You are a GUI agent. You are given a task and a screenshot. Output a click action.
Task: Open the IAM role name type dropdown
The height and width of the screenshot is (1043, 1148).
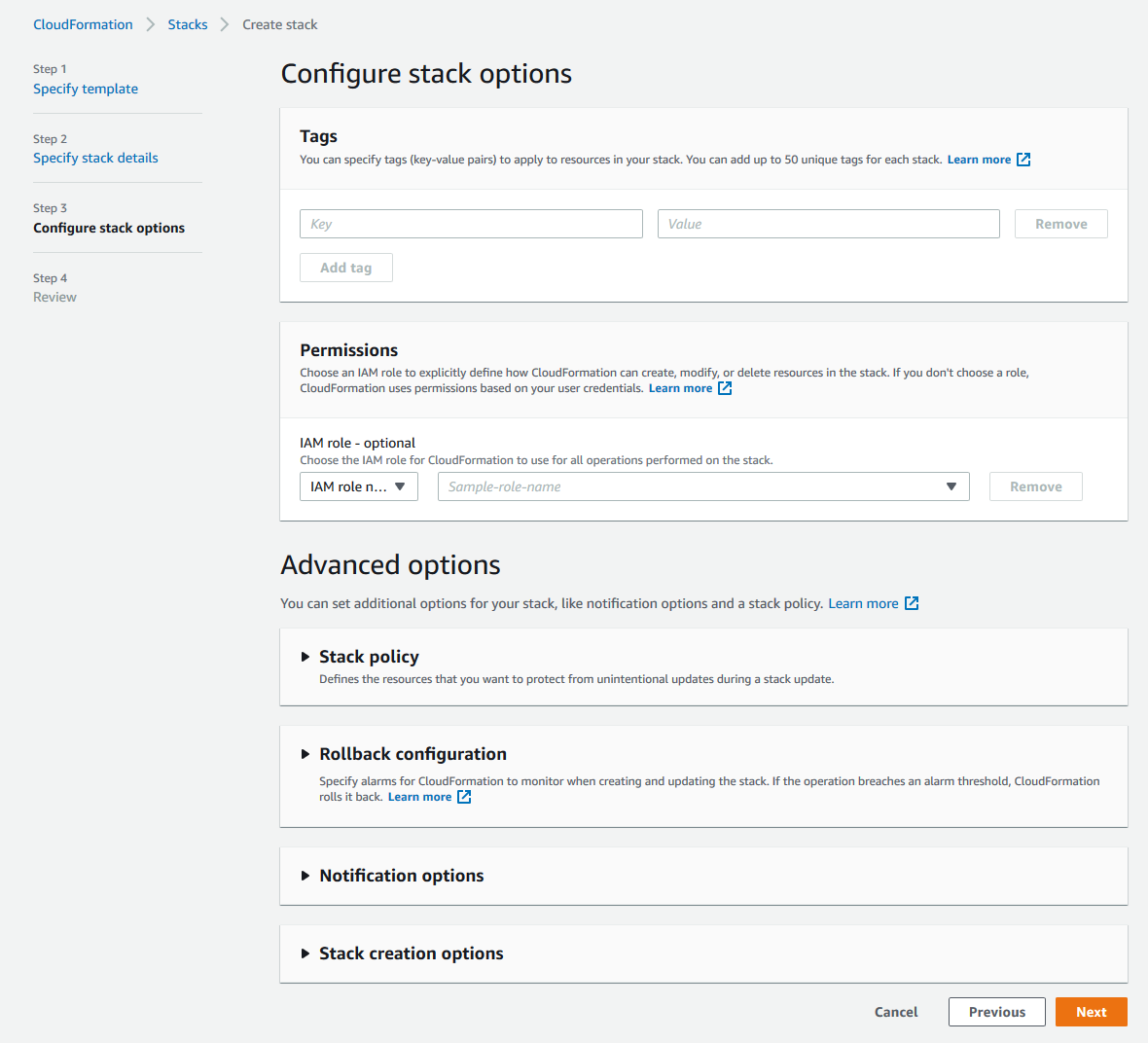[x=359, y=486]
